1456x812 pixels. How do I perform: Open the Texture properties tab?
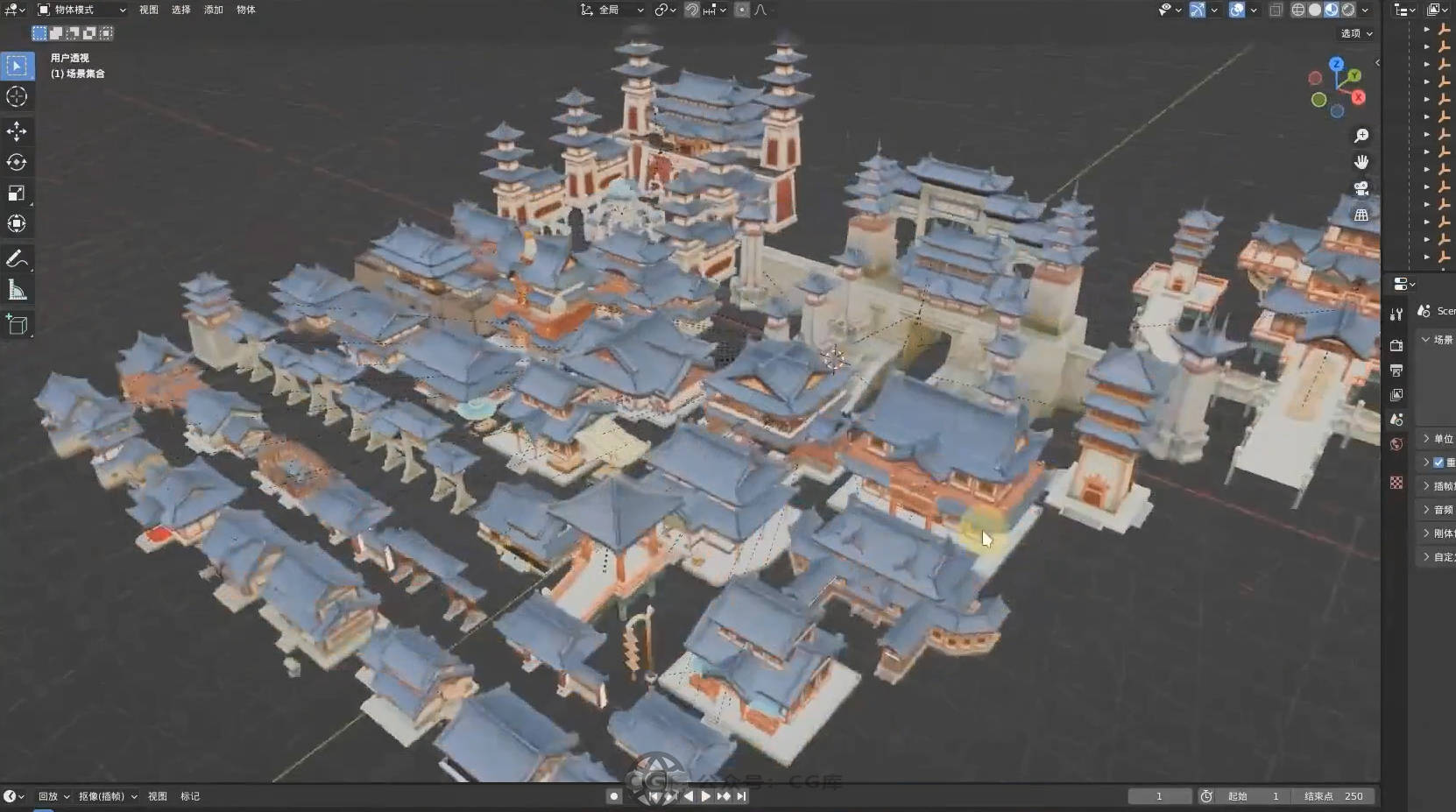click(1396, 483)
